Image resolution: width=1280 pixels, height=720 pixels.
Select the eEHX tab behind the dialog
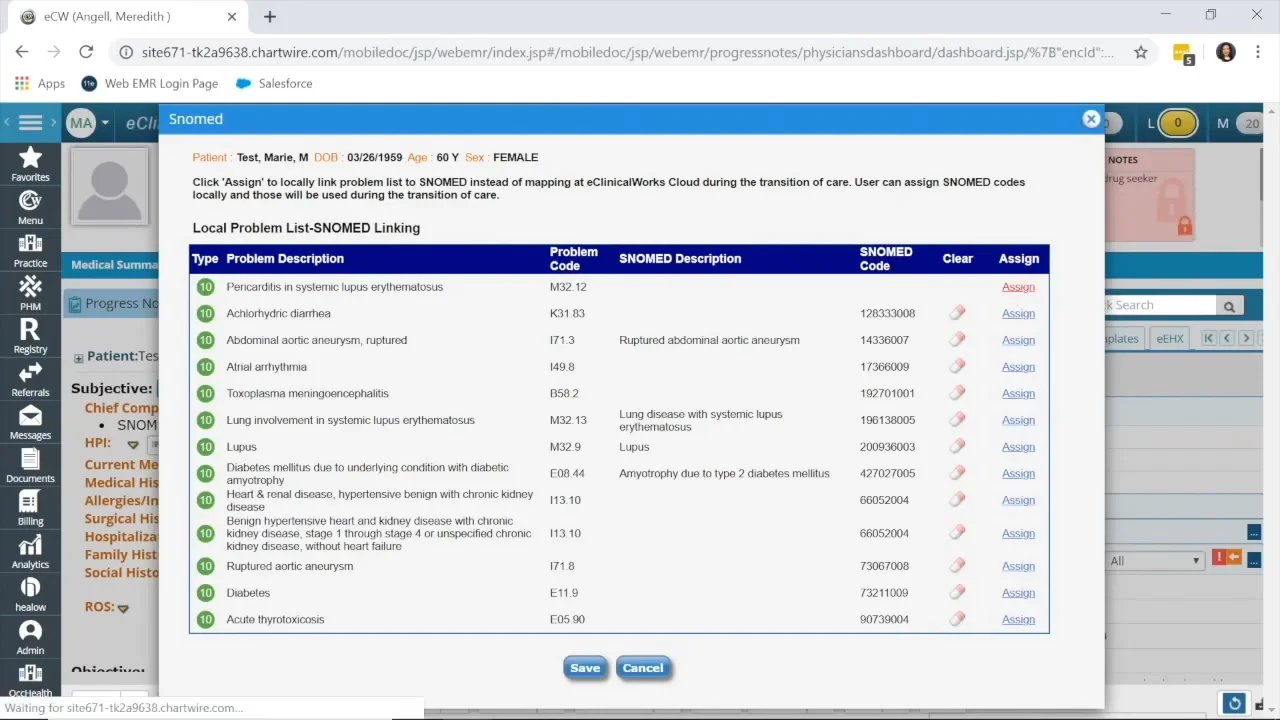point(1170,339)
